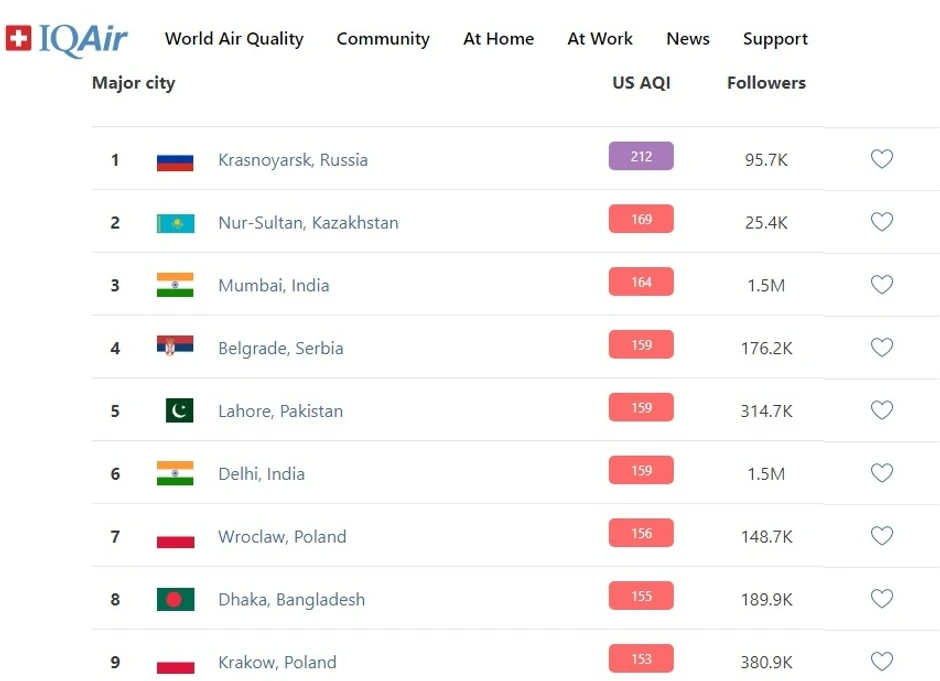Expand the At Work menu
This screenshot has height=681, width=940.
(x=600, y=39)
